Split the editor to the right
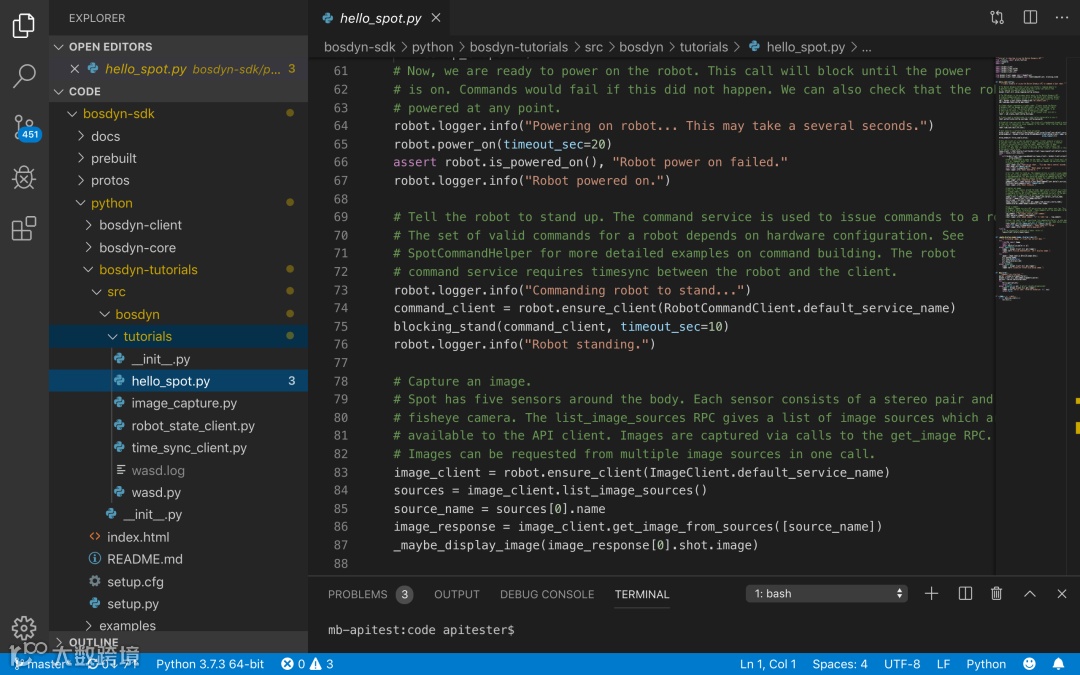The width and height of the screenshot is (1080, 675). pyautogui.click(x=1030, y=18)
